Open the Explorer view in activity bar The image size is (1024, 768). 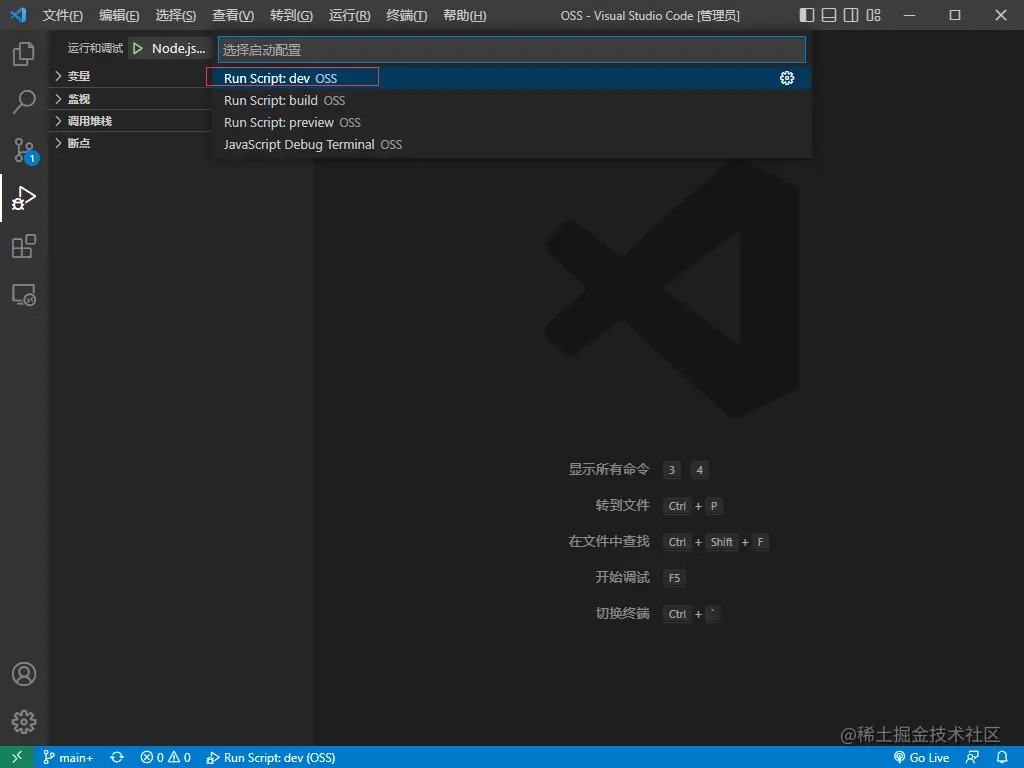(24, 54)
